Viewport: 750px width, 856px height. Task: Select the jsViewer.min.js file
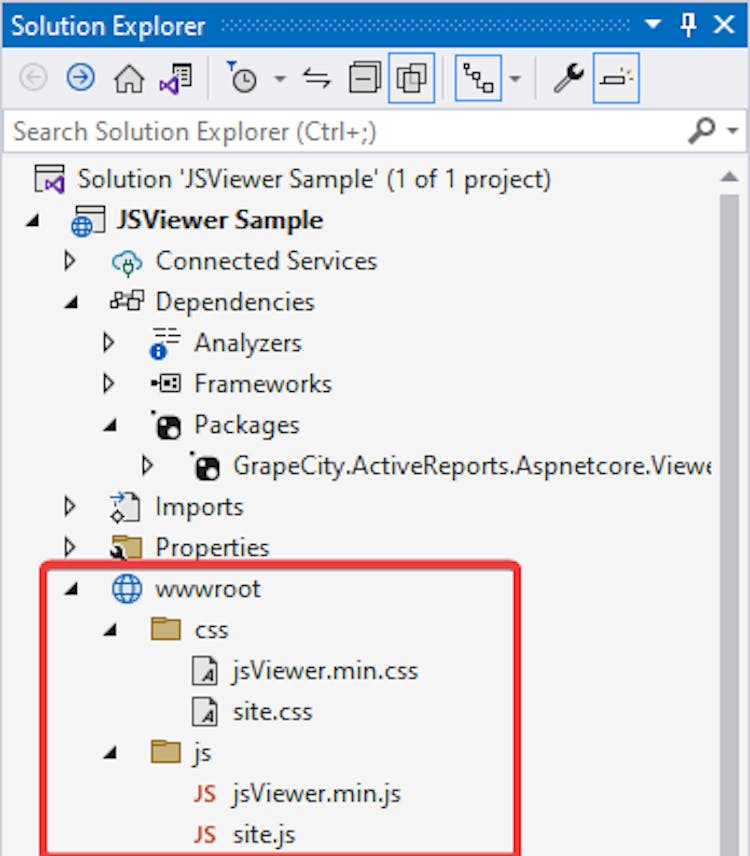pos(317,794)
